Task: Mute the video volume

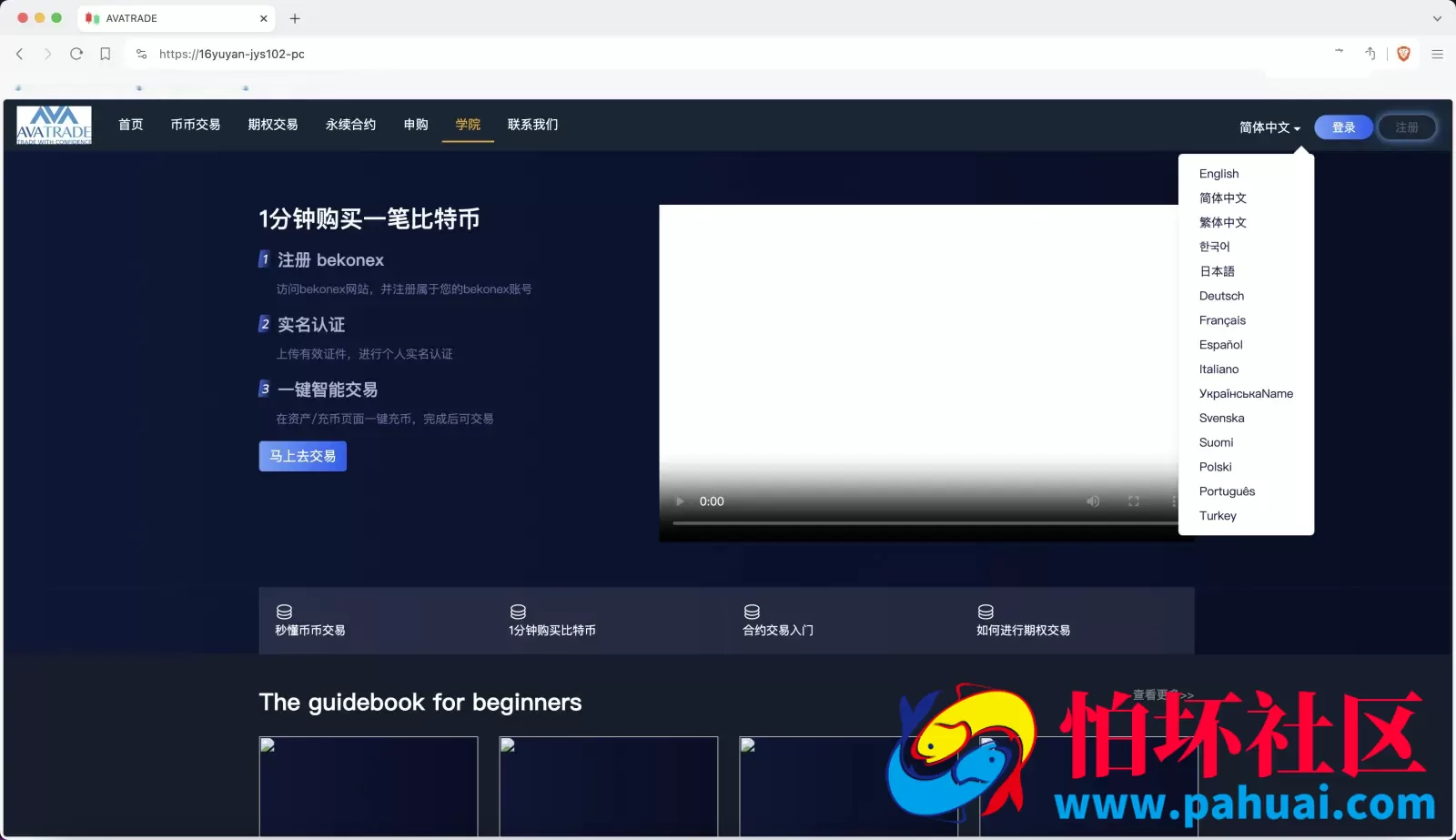Action: [1093, 501]
